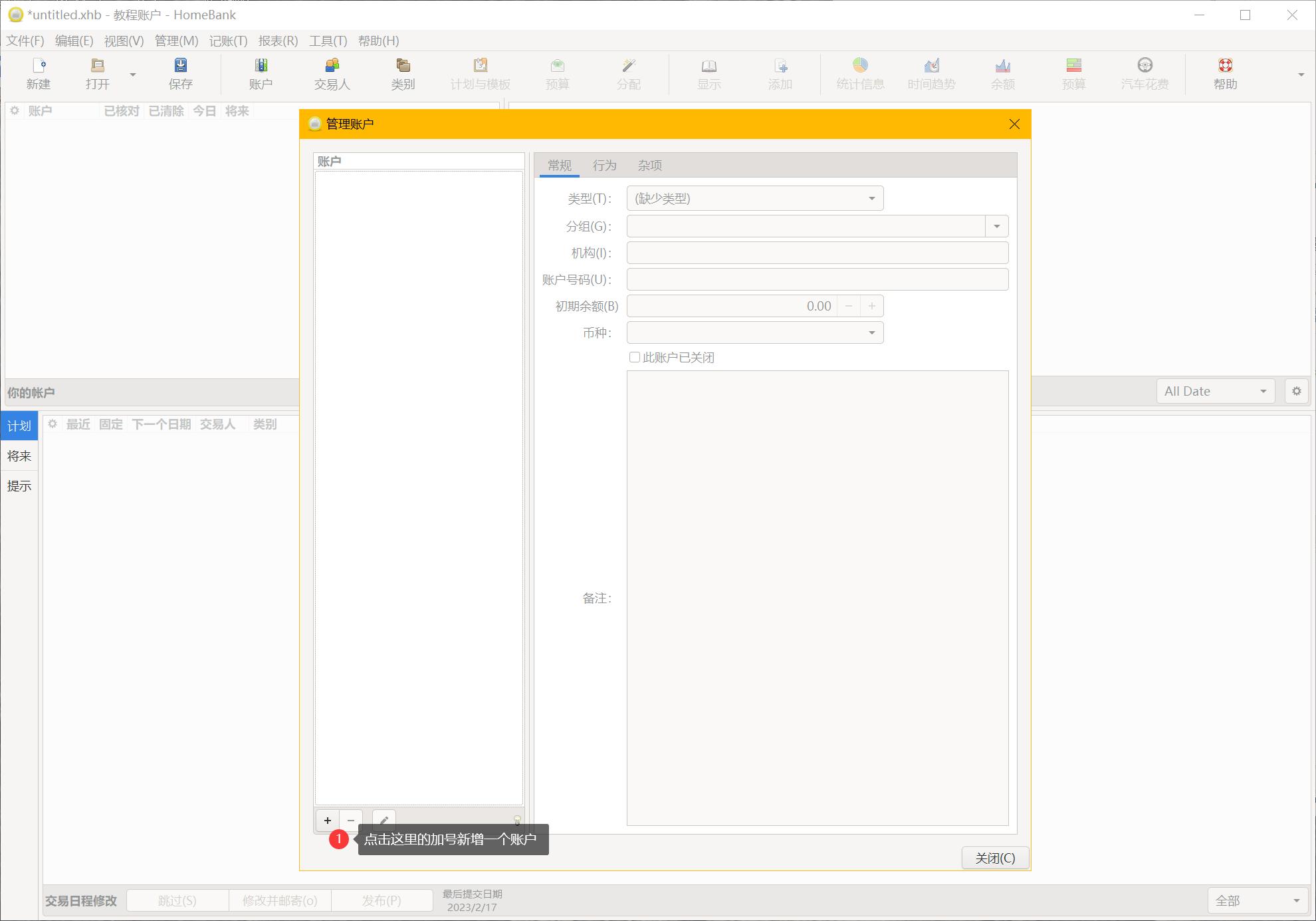The width and height of the screenshot is (1316, 921).
Task: Click the Save toolbar icon
Action: pyautogui.click(x=180, y=73)
